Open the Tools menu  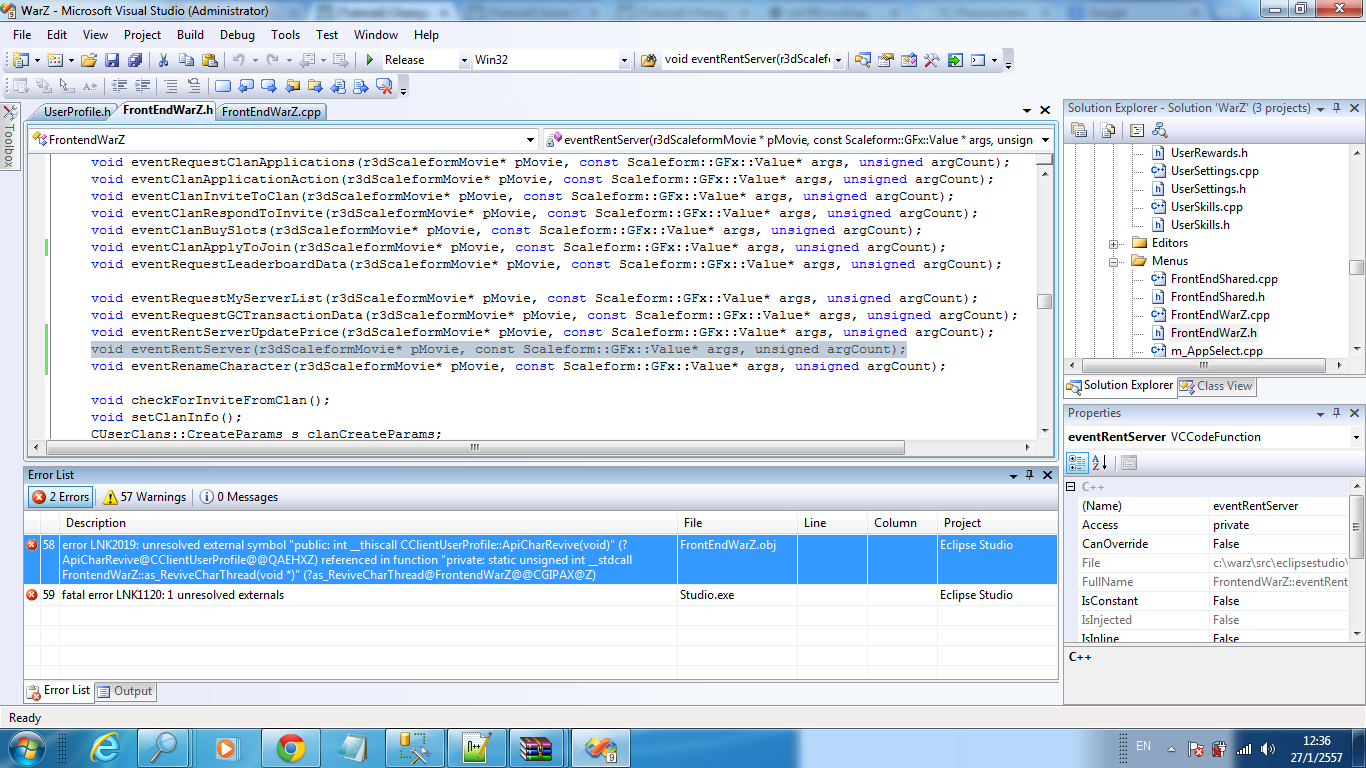(x=285, y=34)
